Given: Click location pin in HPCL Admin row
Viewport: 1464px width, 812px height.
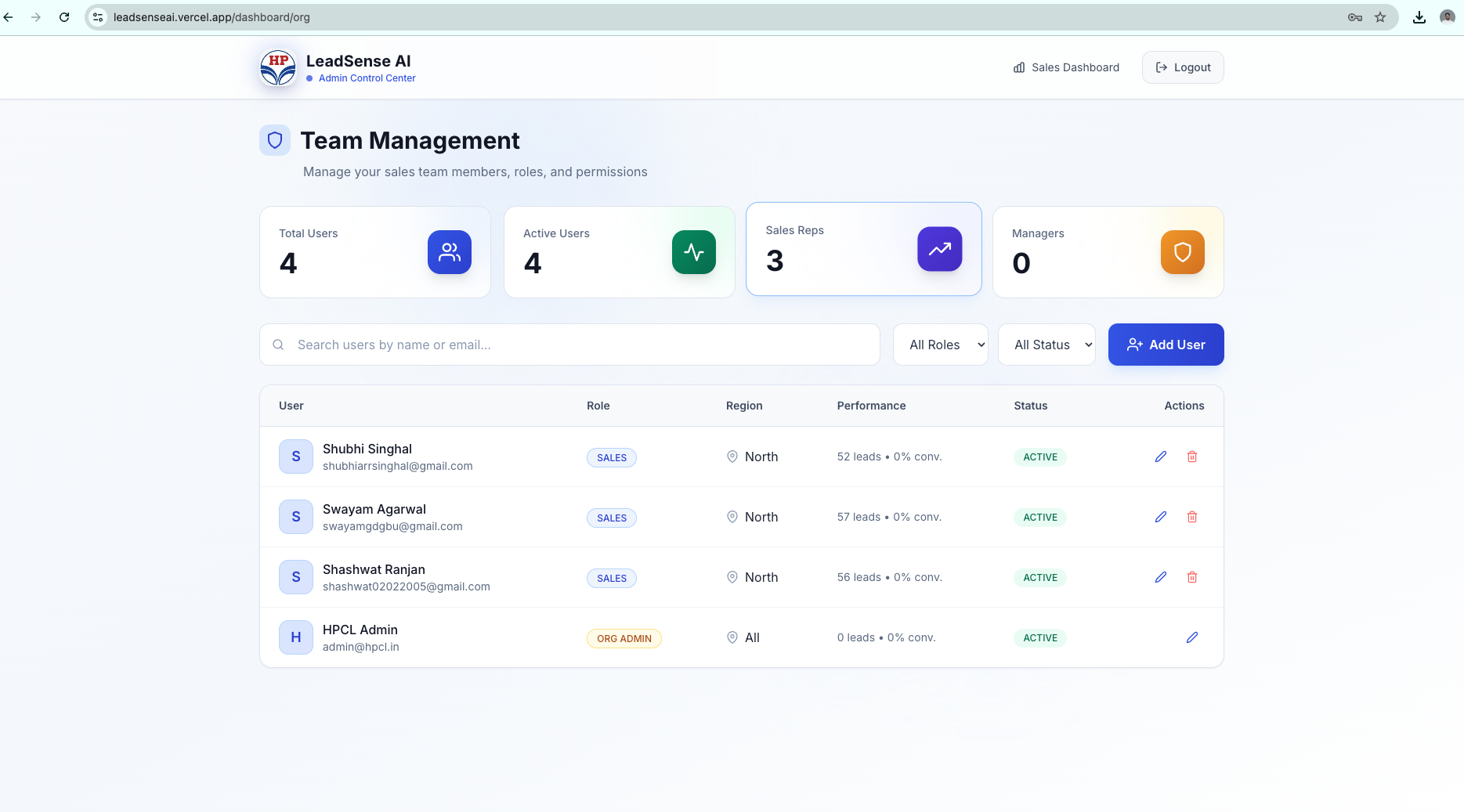Looking at the screenshot, I should coord(732,637).
